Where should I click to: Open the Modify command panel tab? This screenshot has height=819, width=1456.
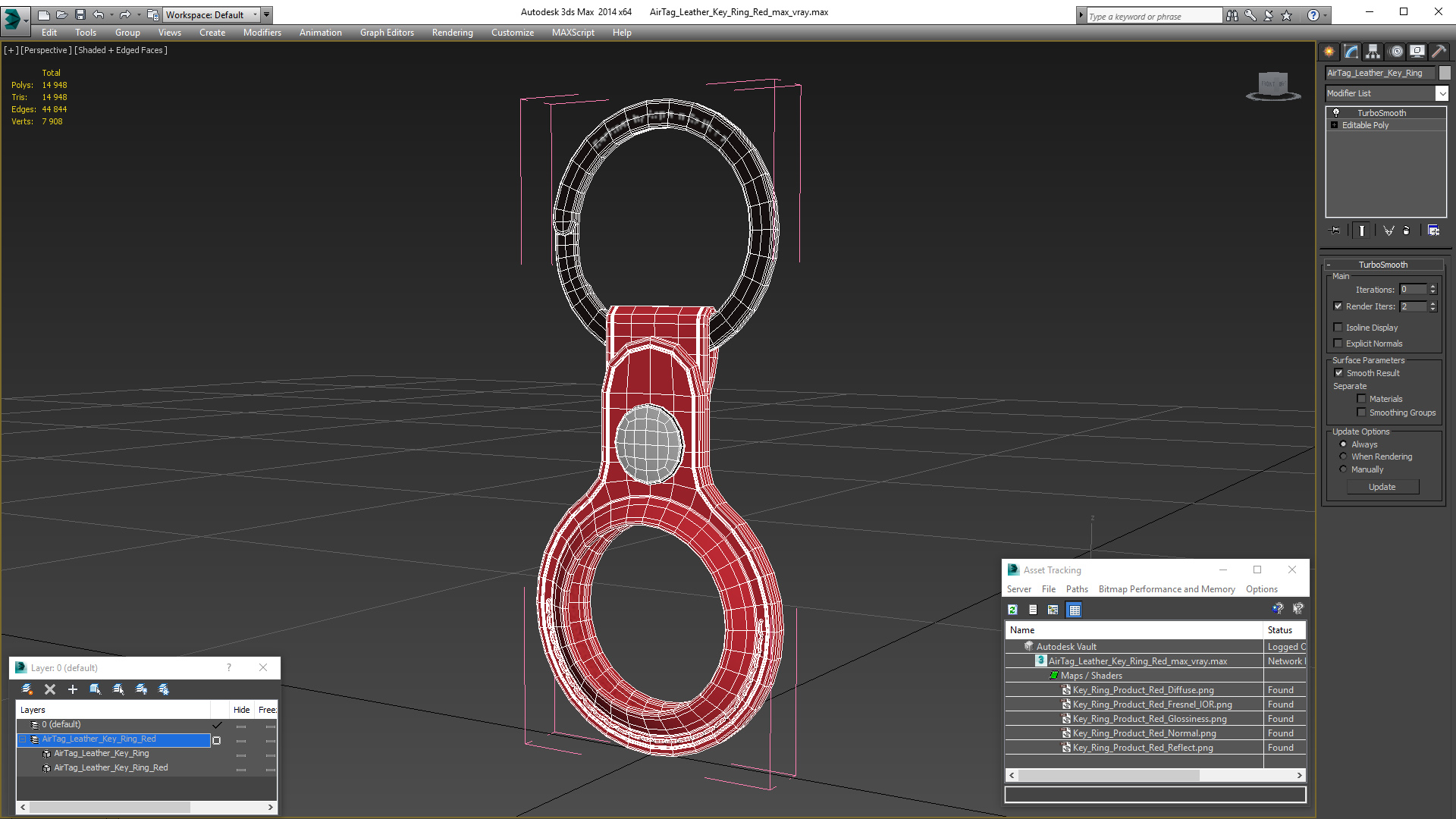pos(1351,52)
